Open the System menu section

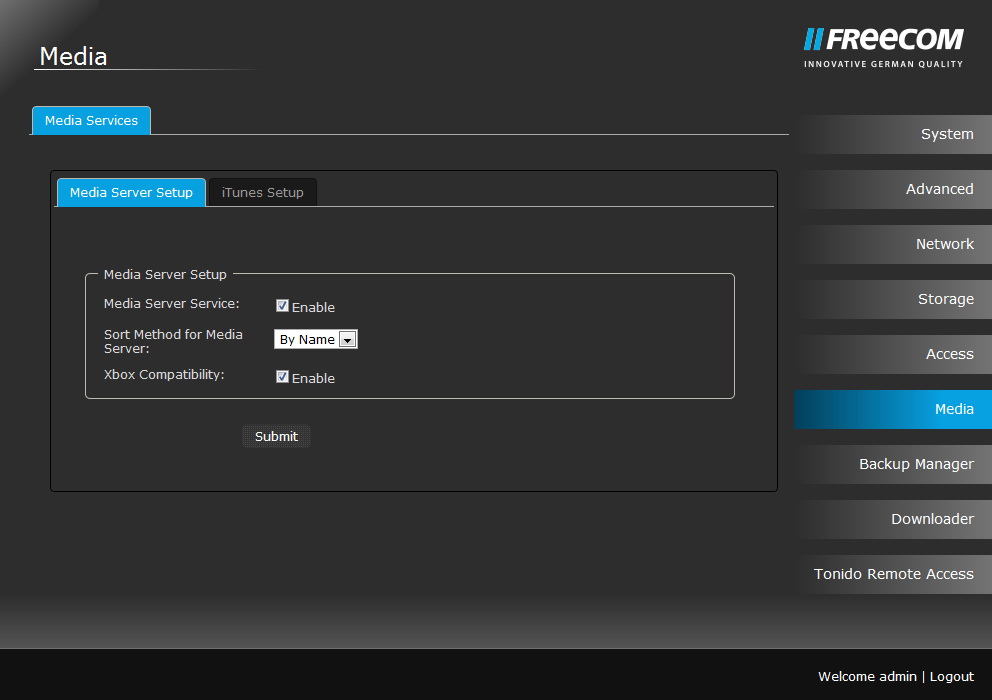click(x=893, y=134)
